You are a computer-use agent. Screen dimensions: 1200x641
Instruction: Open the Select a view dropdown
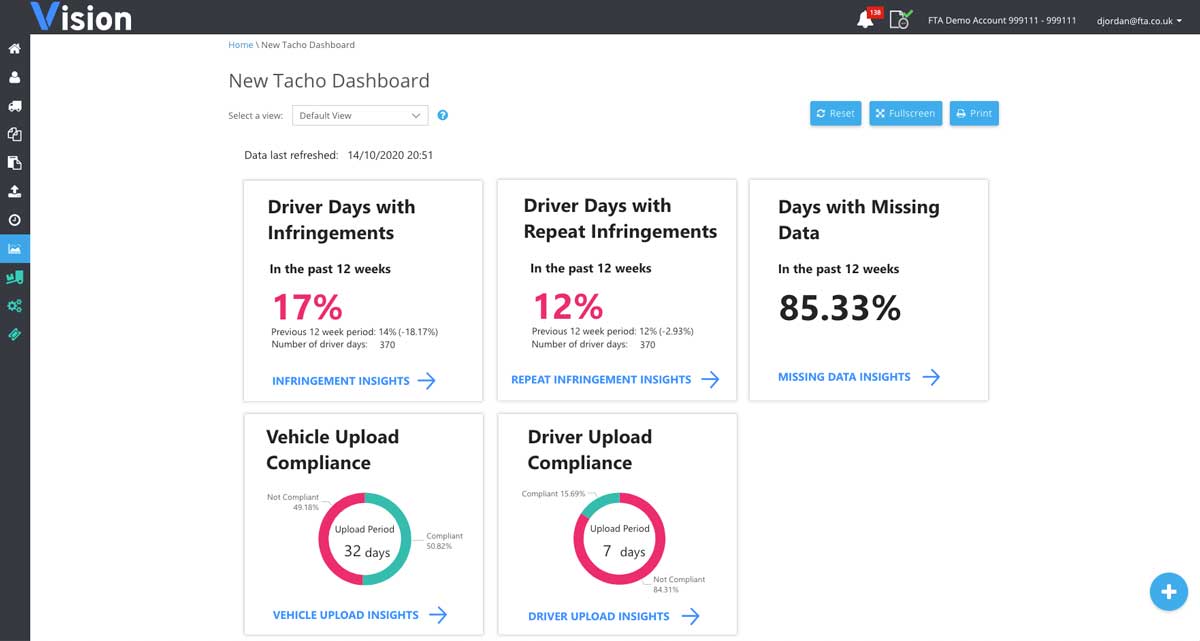click(x=360, y=115)
